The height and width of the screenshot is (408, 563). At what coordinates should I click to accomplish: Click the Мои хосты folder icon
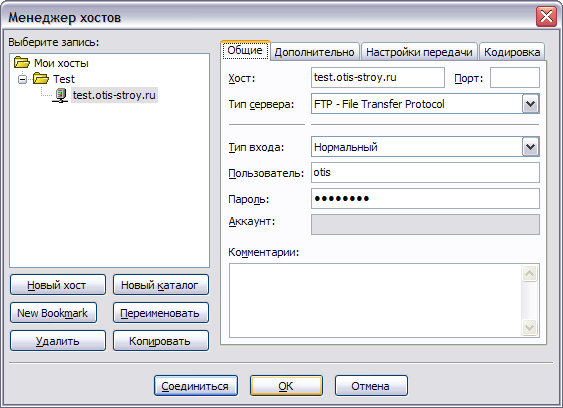point(22,62)
